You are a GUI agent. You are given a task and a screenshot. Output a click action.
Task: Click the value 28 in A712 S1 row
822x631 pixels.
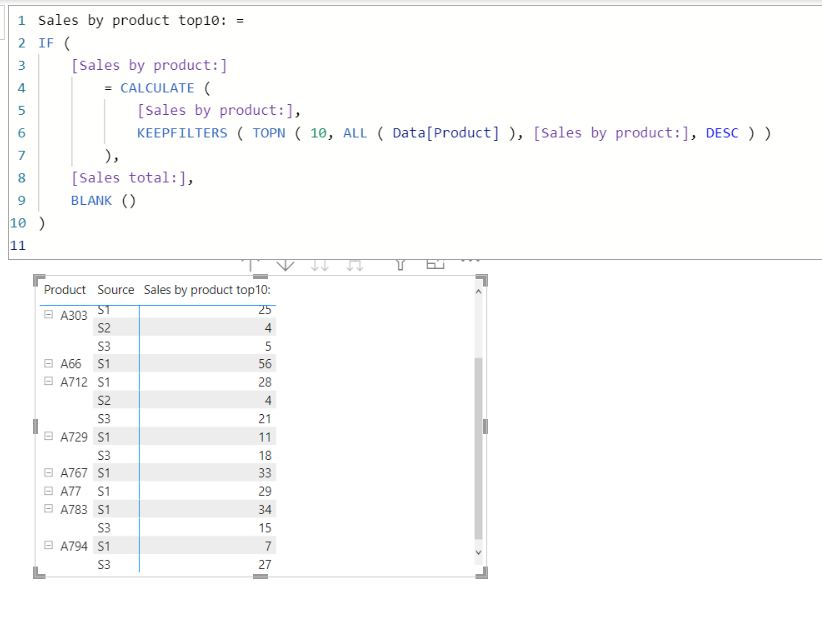(265, 382)
